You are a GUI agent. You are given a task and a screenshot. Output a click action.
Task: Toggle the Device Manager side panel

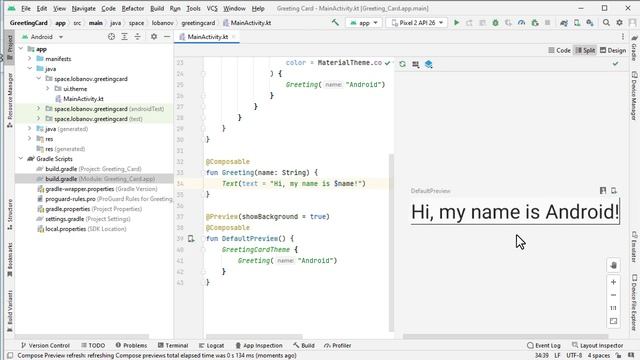[634, 95]
